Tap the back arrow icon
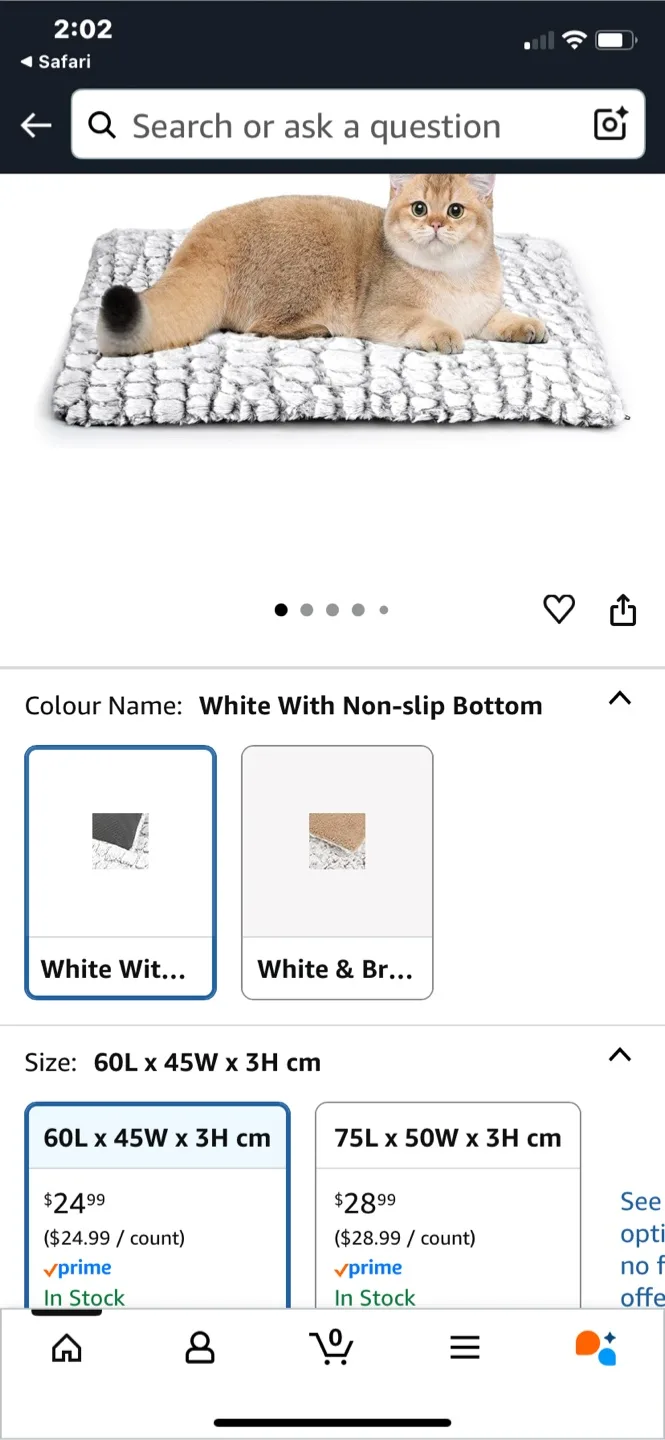Image resolution: width=665 pixels, height=1440 pixels. point(36,125)
